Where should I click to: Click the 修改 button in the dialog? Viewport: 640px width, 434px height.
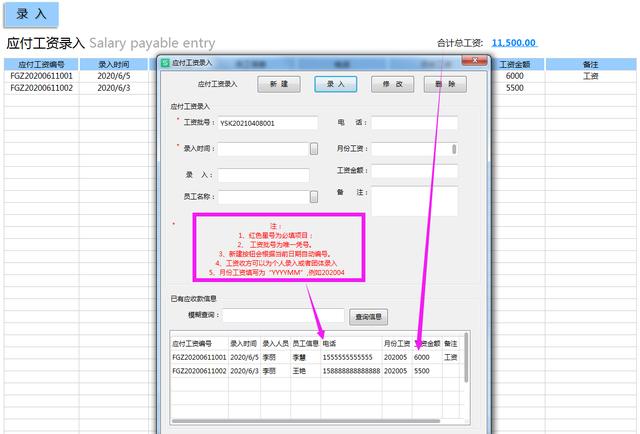pyautogui.click(x=393, y=84)
